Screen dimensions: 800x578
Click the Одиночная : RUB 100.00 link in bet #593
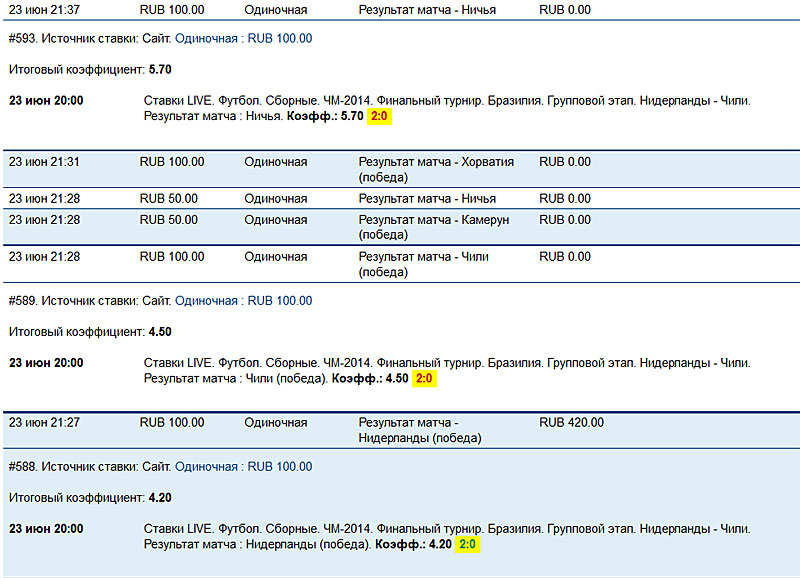point(243,39)
